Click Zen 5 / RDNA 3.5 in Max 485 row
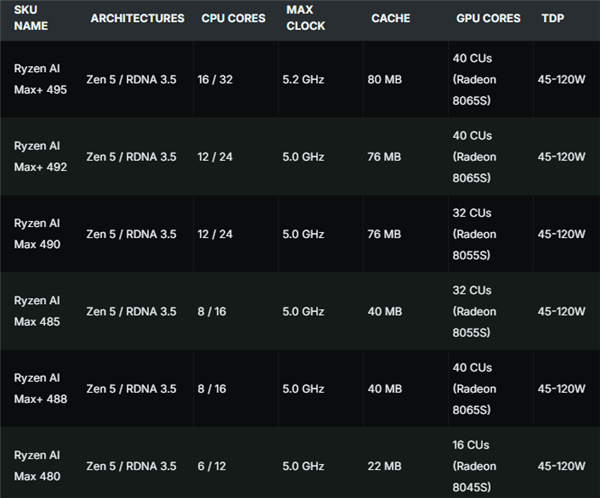This screenshot has width=600, height=498. click(131, 312)
